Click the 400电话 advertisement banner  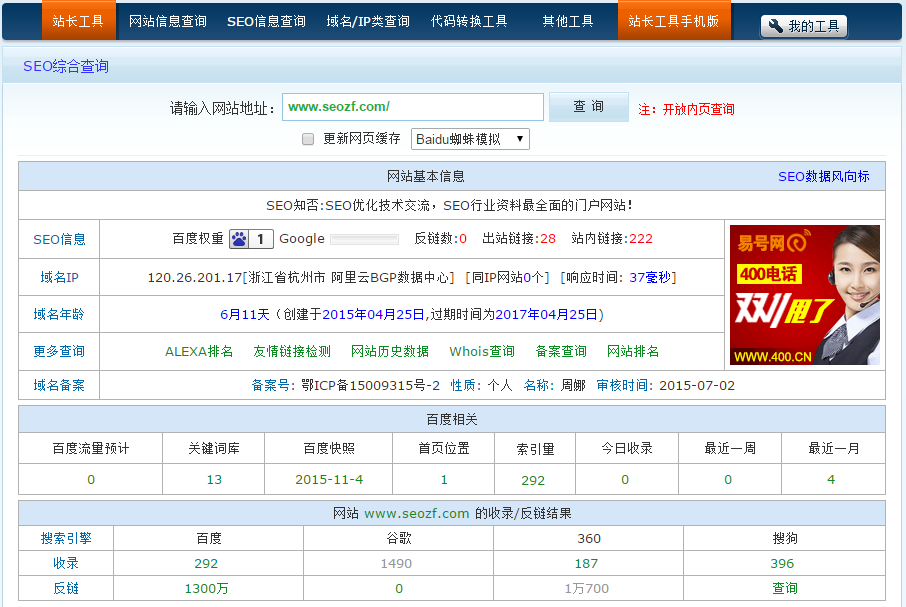point(805,295)
